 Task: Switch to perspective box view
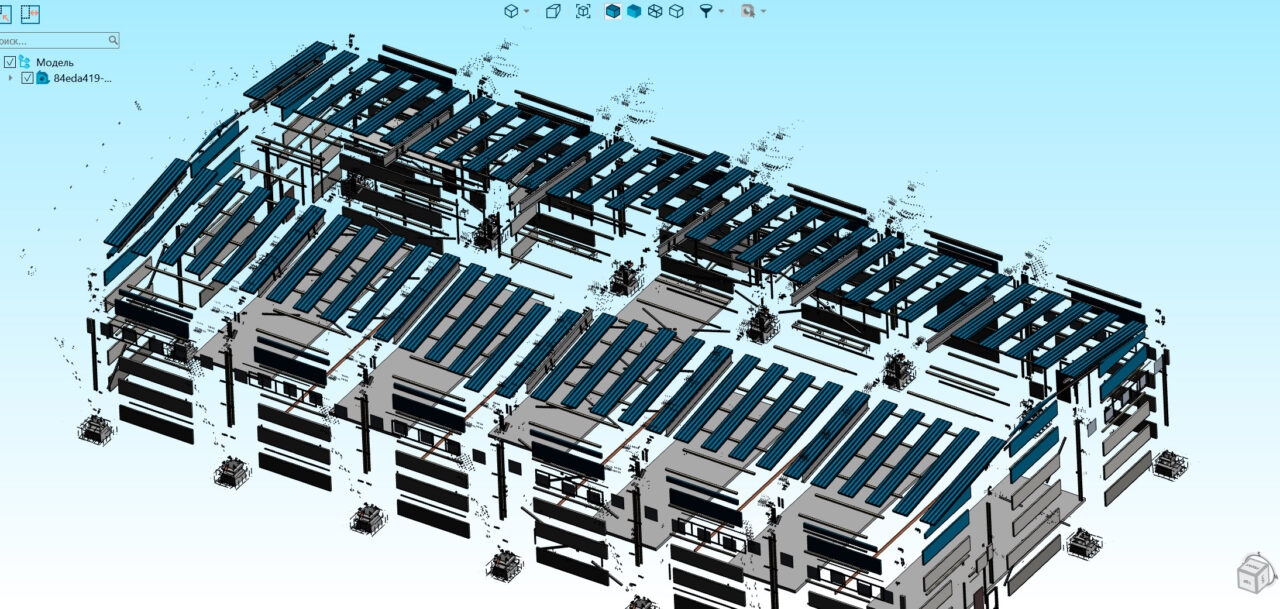(x=553, y=11)
